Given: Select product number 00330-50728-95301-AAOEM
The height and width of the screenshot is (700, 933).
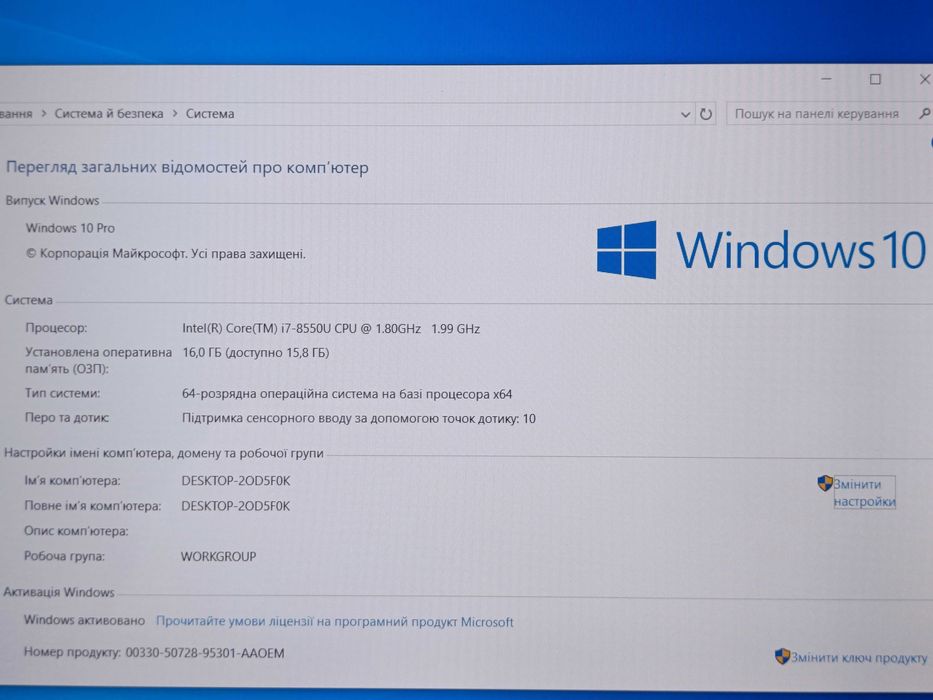Looking at the screenshot, I should click(205, 653).
